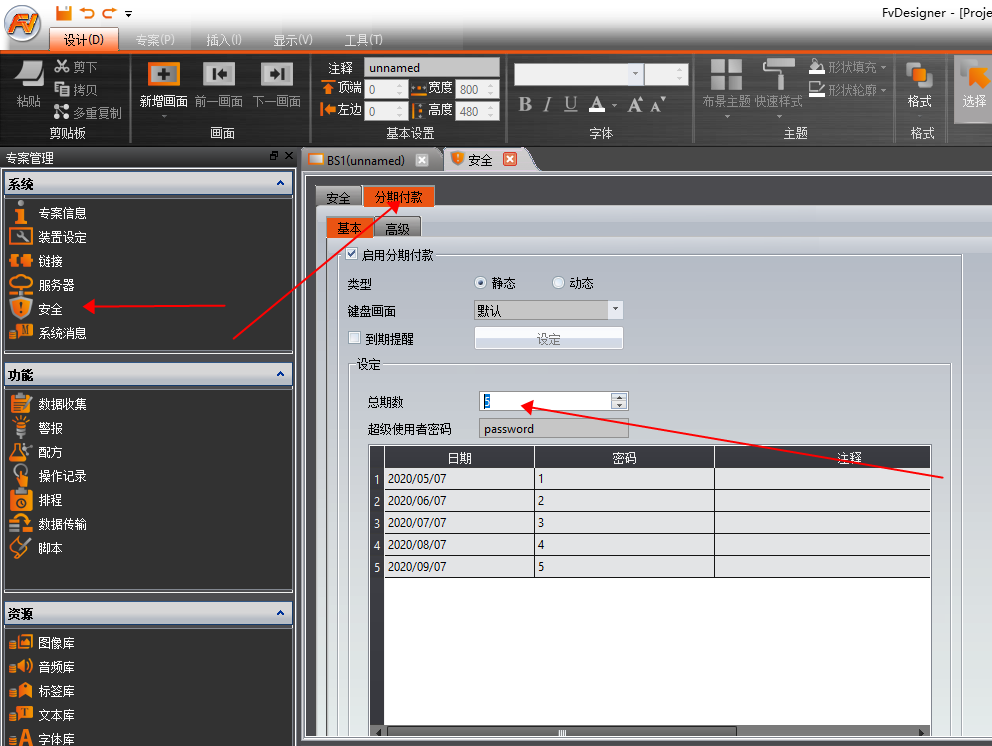The image size is (992, 746).
Task: Click the Add New Screen (新增画面) icon
Action: point(163,75)
